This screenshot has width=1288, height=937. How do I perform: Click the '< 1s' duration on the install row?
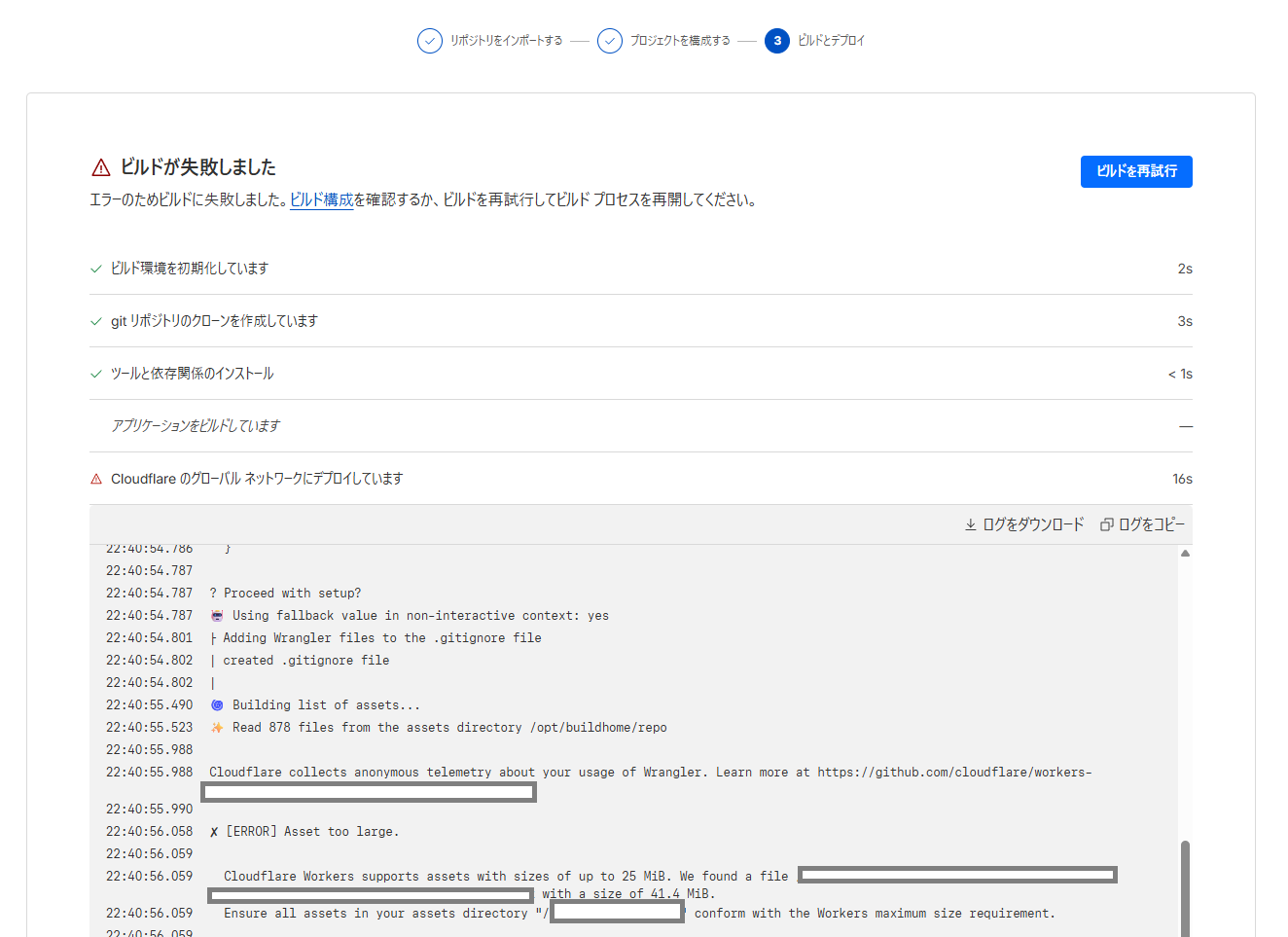tap(1180, 374)
